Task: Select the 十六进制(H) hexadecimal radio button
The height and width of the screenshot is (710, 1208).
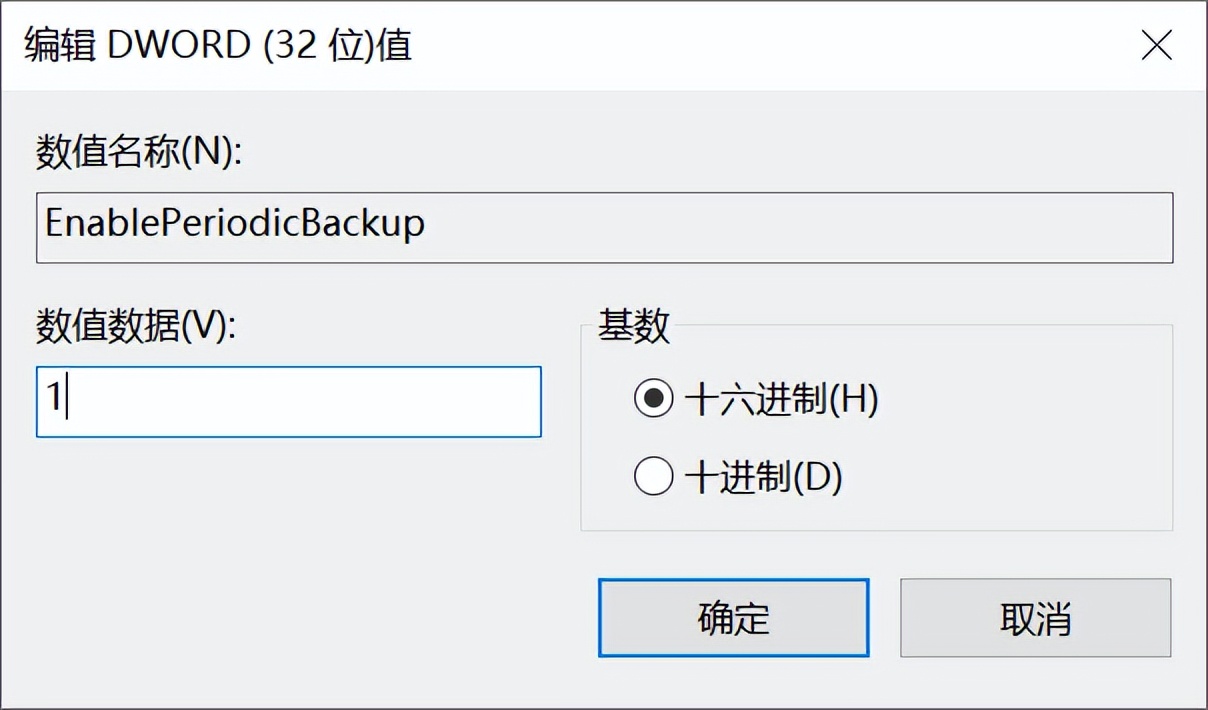Action: (654, 401)
